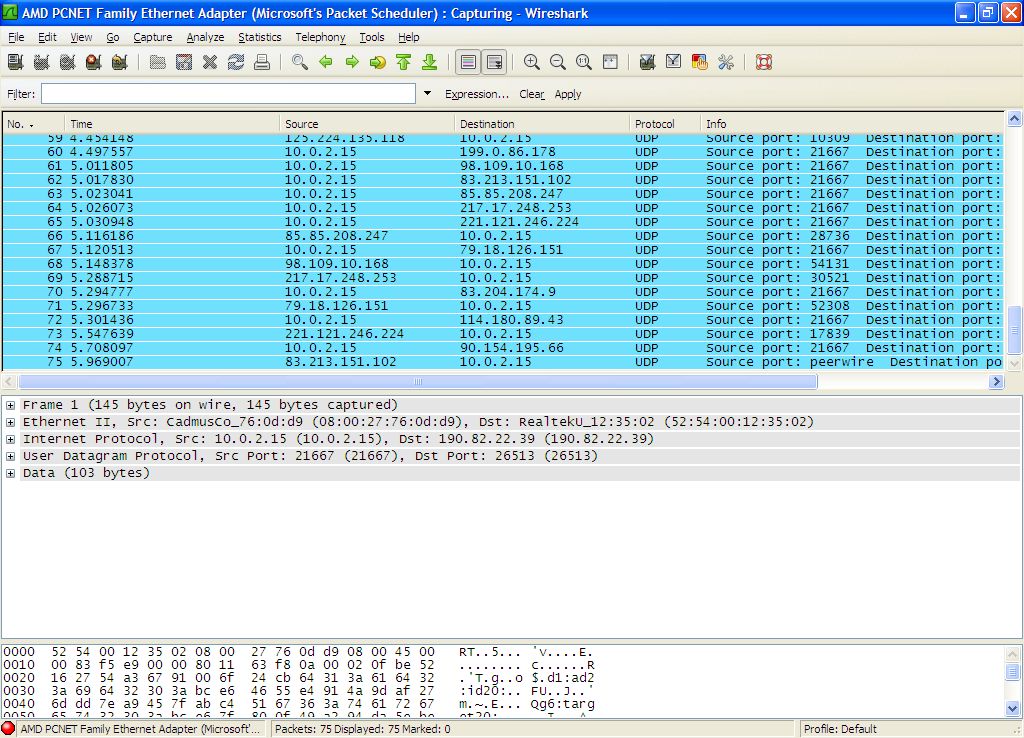Reload this capture file icon
Image resolution: width=1024 pixels, height=738 pixels.
[x=236, y=62]
